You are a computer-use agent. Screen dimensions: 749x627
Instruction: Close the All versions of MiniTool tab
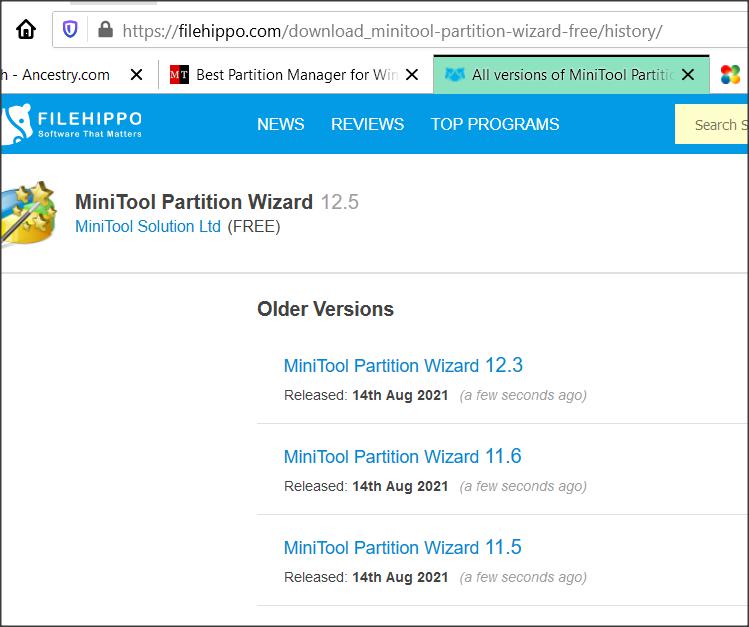[x=688, y=74]
